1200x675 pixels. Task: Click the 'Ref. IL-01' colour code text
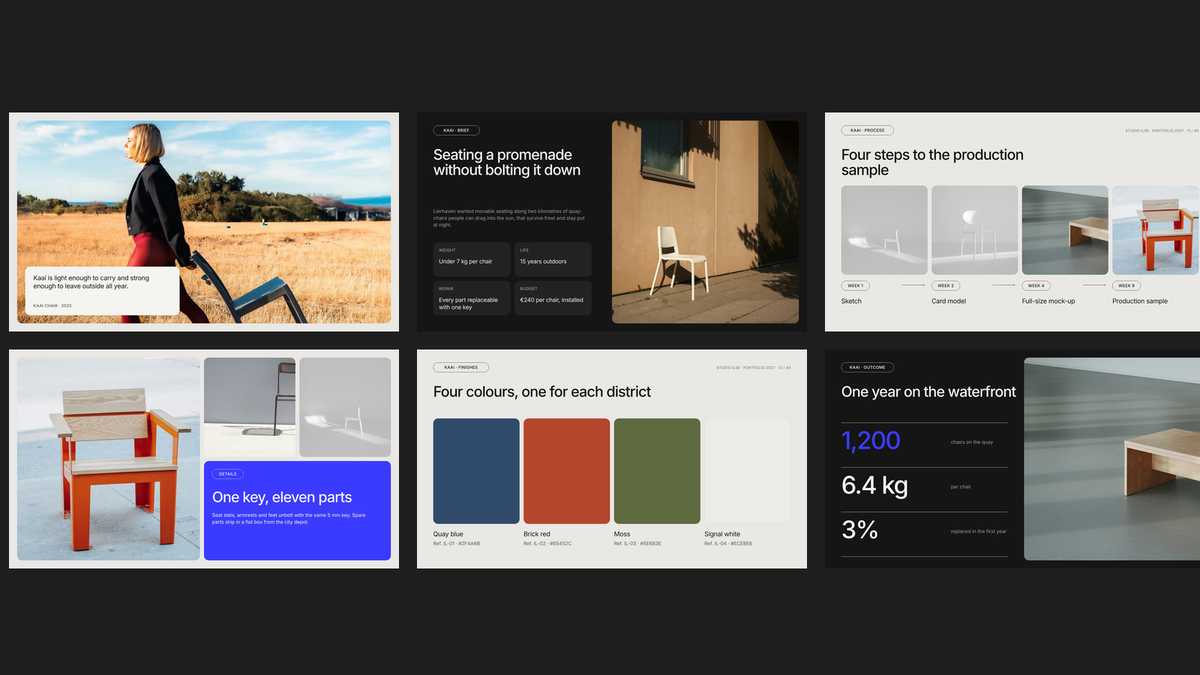pos(457,544)
